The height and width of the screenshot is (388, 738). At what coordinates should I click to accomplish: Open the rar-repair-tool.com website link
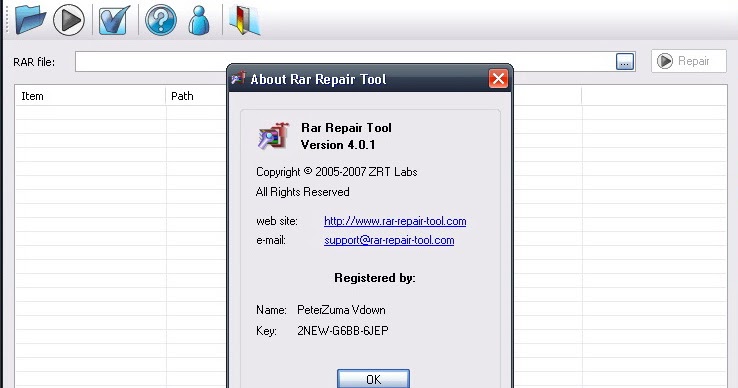(x=395, y=221)
